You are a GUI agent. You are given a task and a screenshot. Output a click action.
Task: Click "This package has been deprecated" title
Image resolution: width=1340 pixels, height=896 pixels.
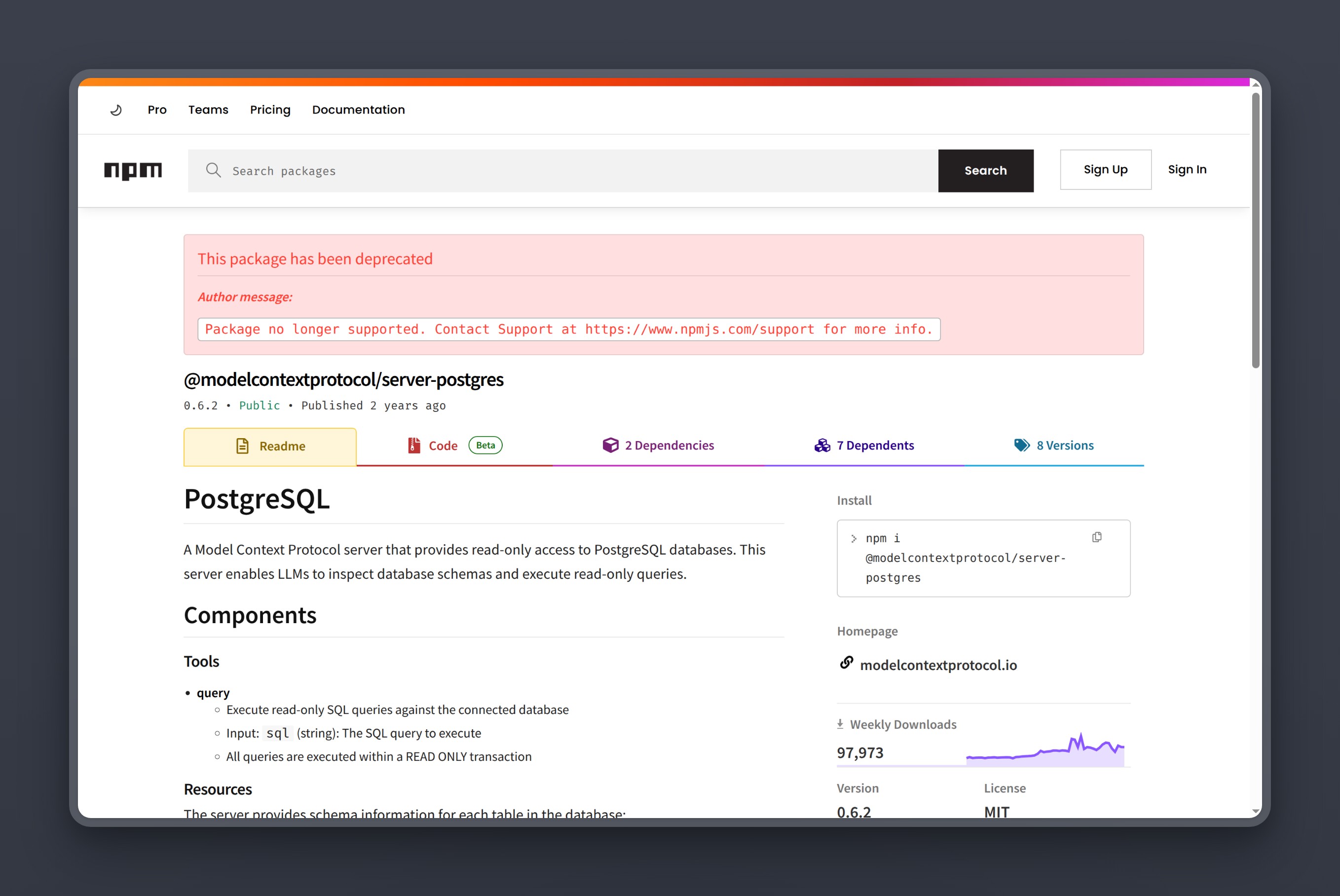pyautogui.click(x=315, y=259)
